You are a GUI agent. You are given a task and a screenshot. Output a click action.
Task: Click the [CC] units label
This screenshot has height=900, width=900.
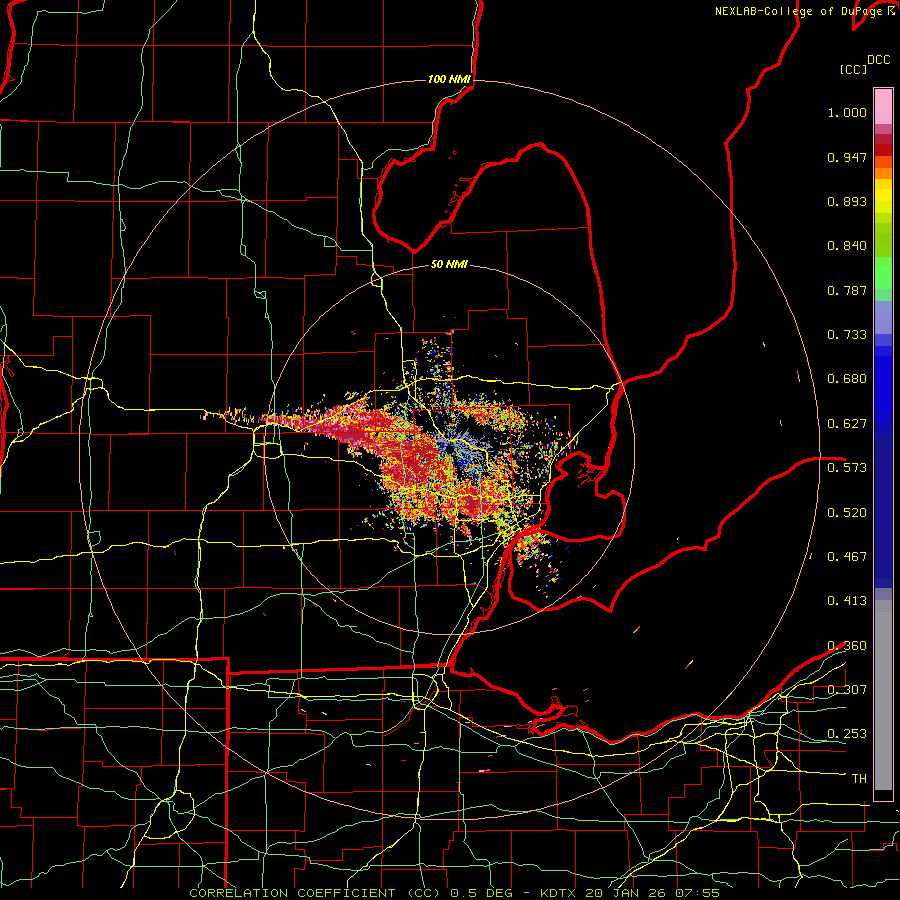pos(853,69)
